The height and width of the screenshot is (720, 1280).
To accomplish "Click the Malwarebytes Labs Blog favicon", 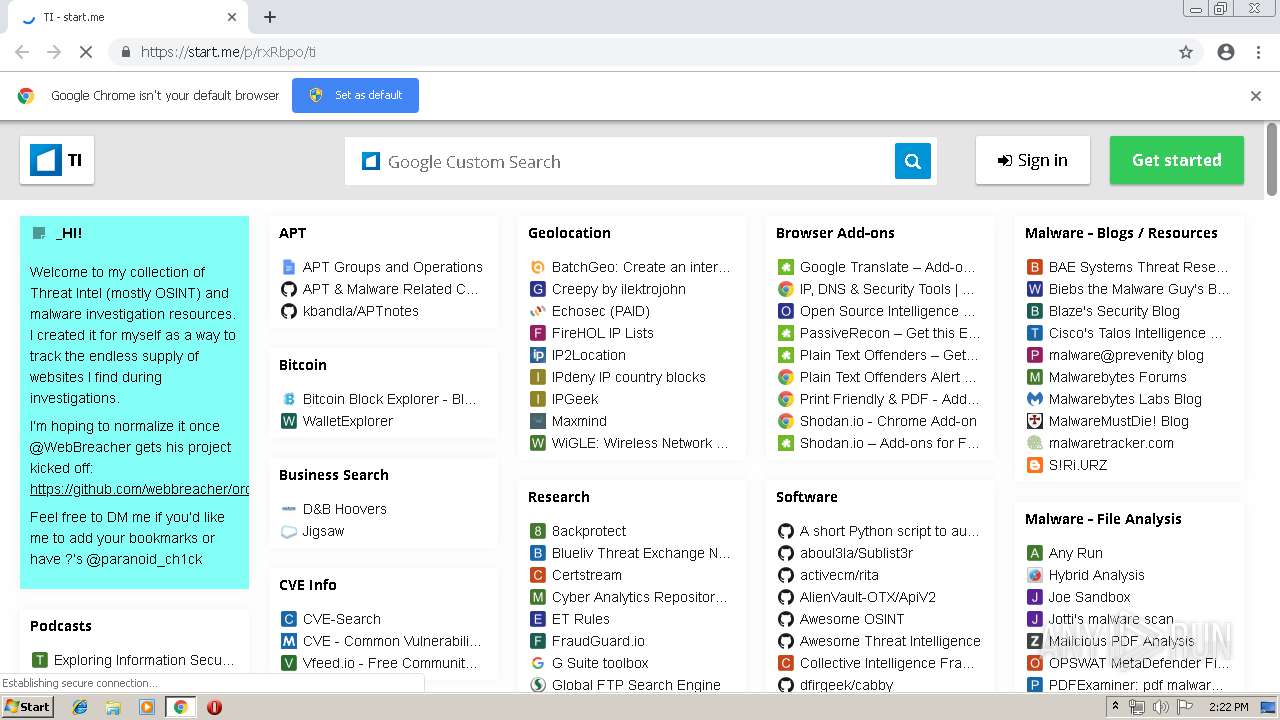I will [x=1035, y=399].
